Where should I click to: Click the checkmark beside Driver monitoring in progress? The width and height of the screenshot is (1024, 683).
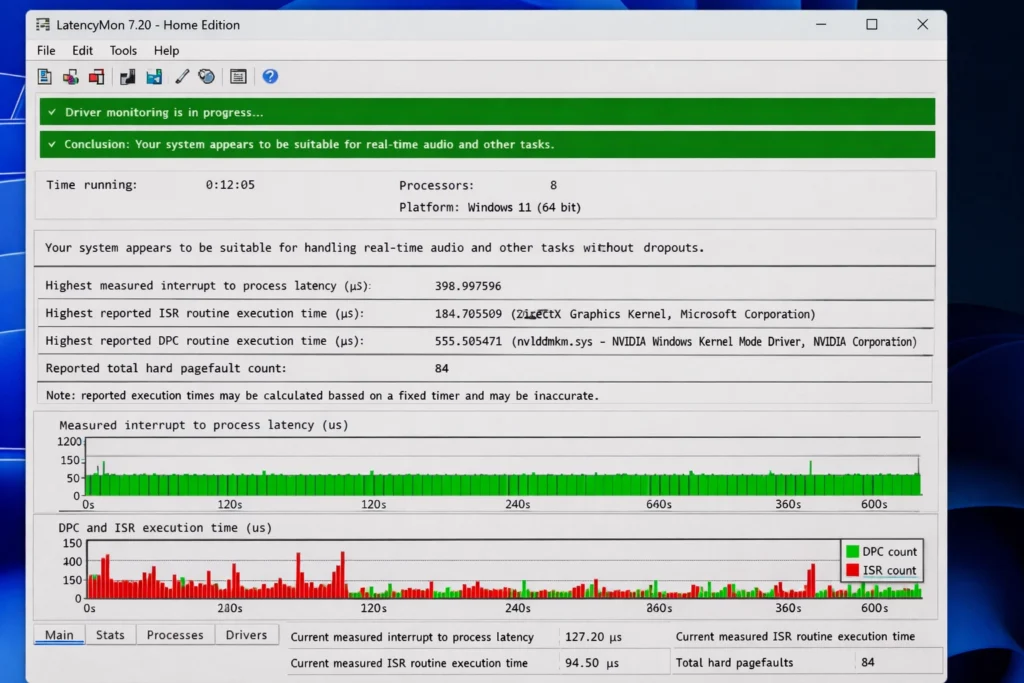(52, 112)
